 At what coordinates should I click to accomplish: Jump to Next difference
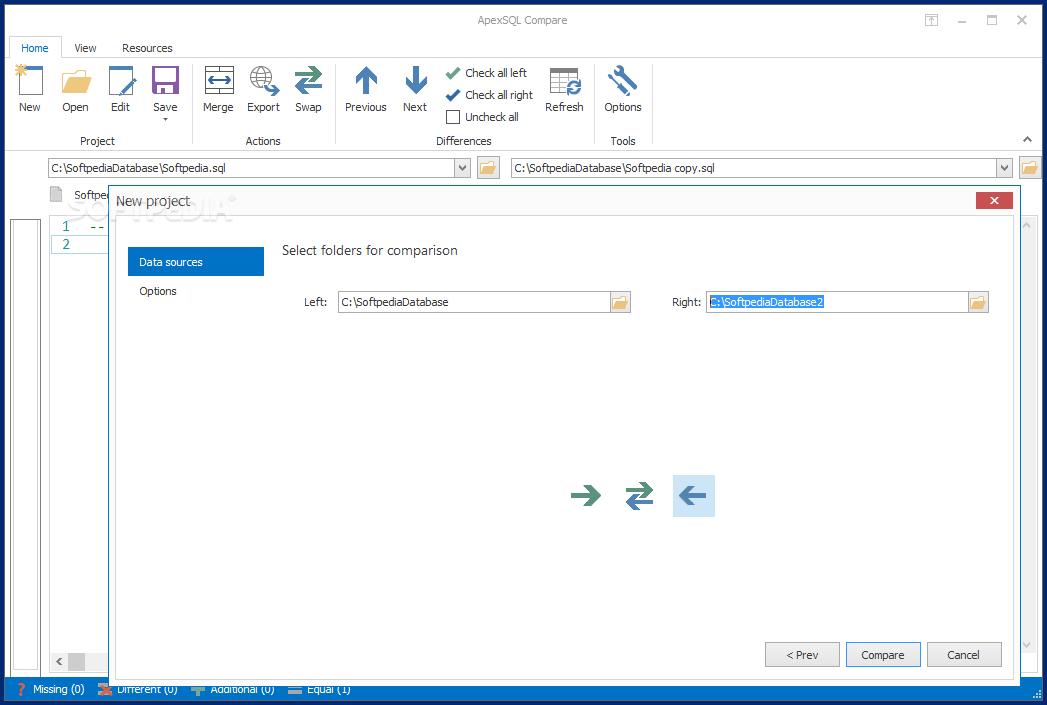tap(415, 89)
